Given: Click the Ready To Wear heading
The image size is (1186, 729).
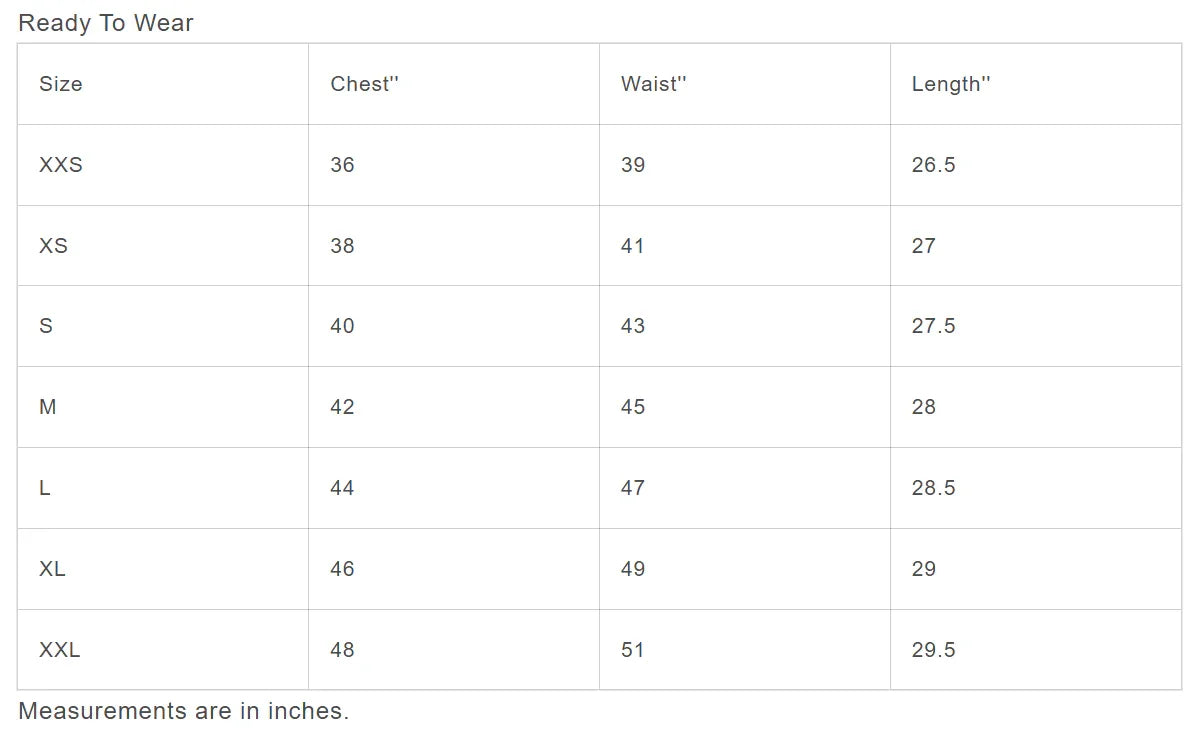Looking at the screenshot, I should tap(106, 23).
